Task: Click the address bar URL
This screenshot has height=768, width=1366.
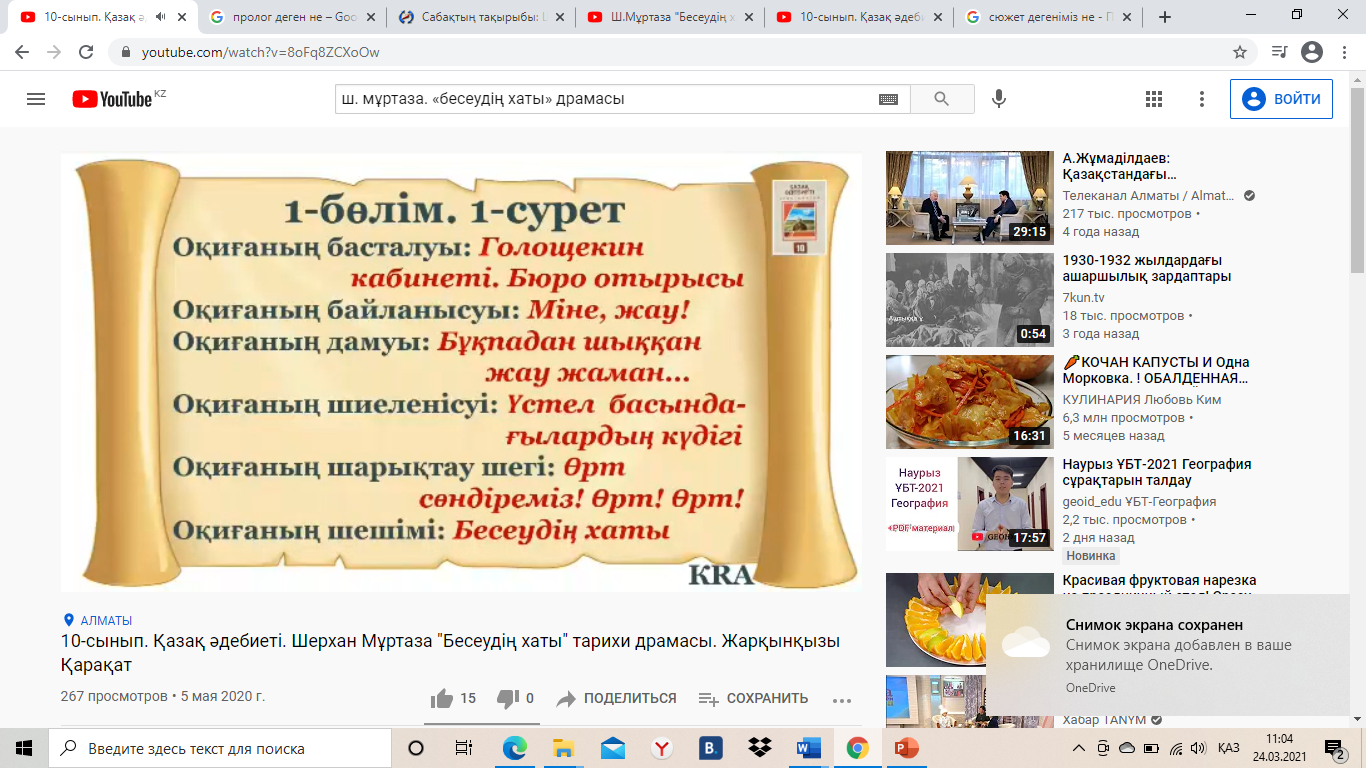Action: pyautogui.click(x=260, y=52)
